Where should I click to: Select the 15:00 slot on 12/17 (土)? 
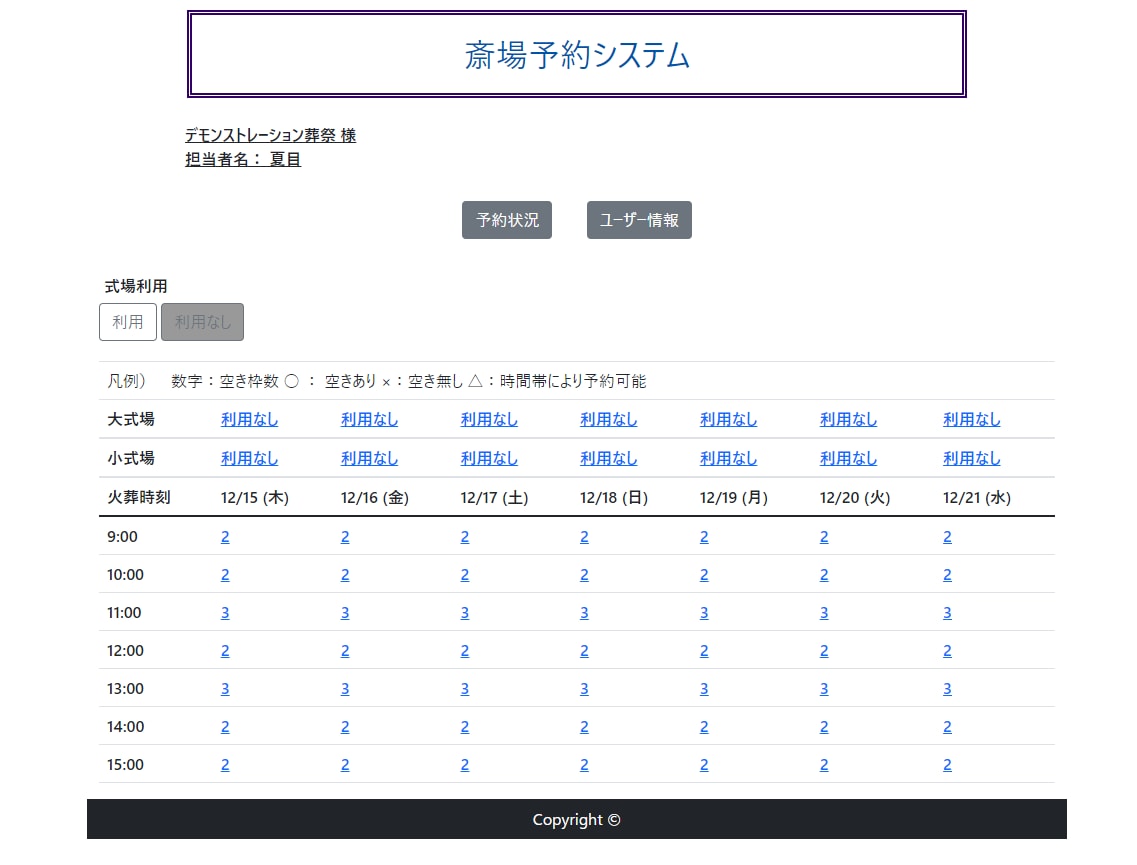[x=465, y=765]
